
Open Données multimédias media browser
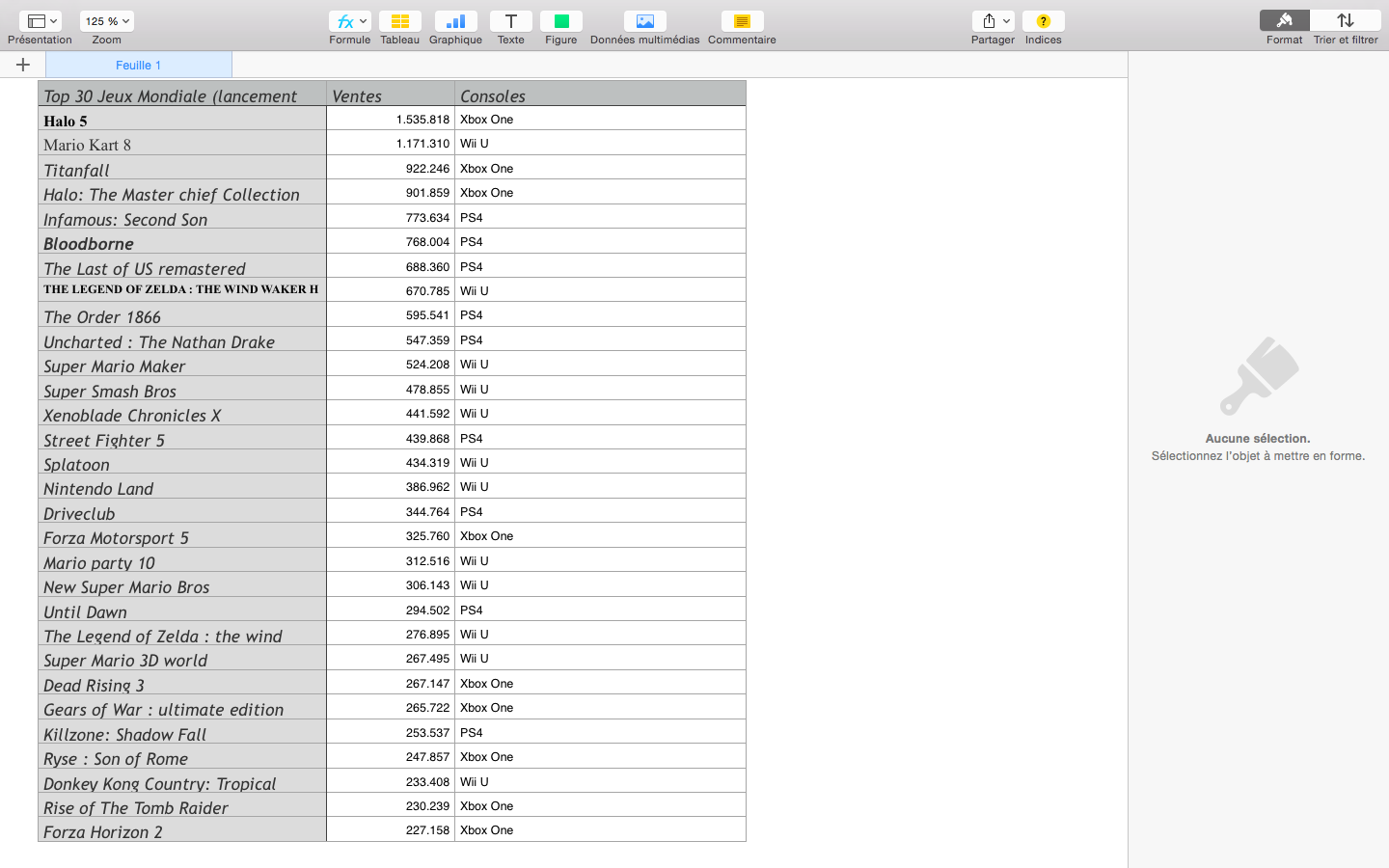click(644, 21)
